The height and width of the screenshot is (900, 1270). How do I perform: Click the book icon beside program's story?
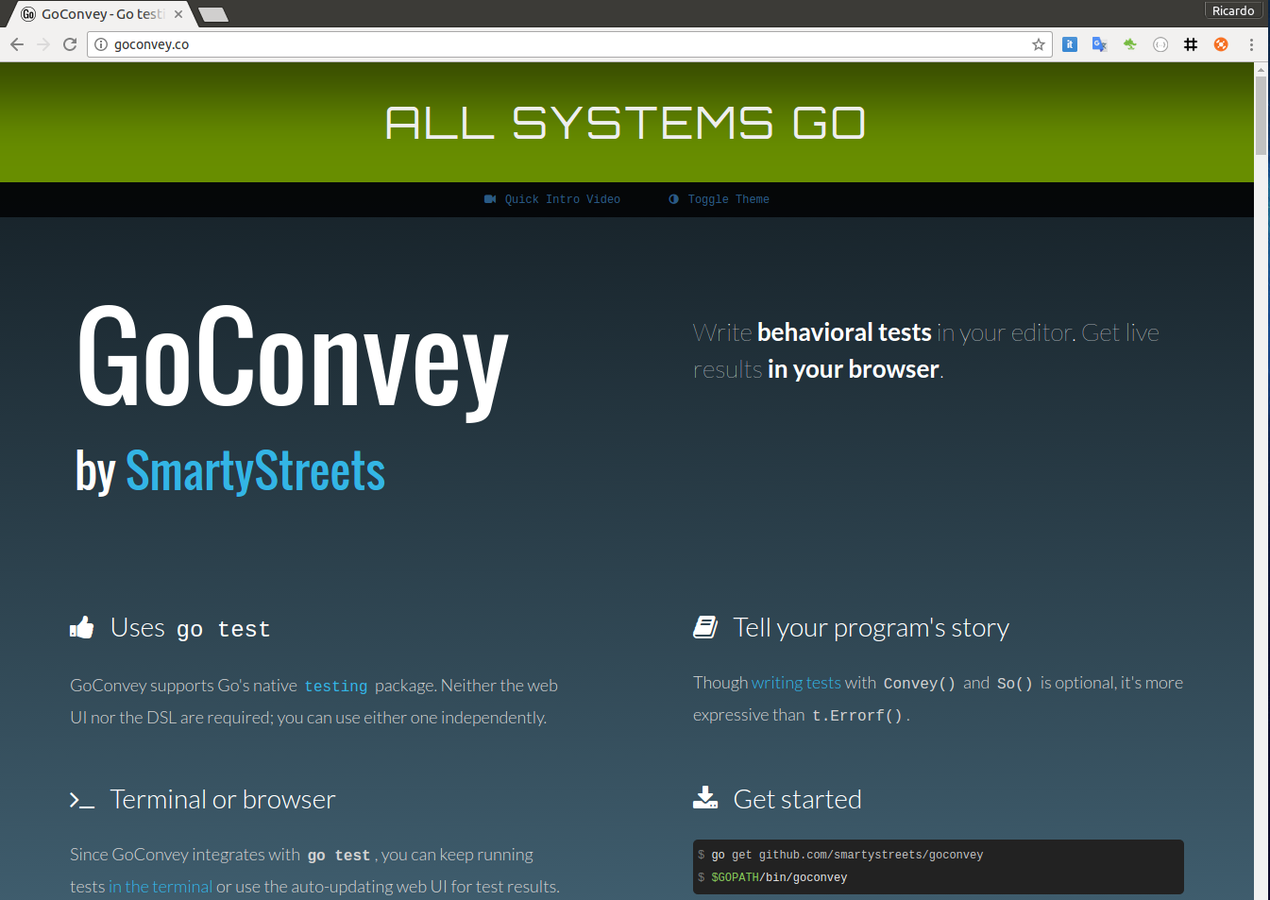[x=705, y=627]
